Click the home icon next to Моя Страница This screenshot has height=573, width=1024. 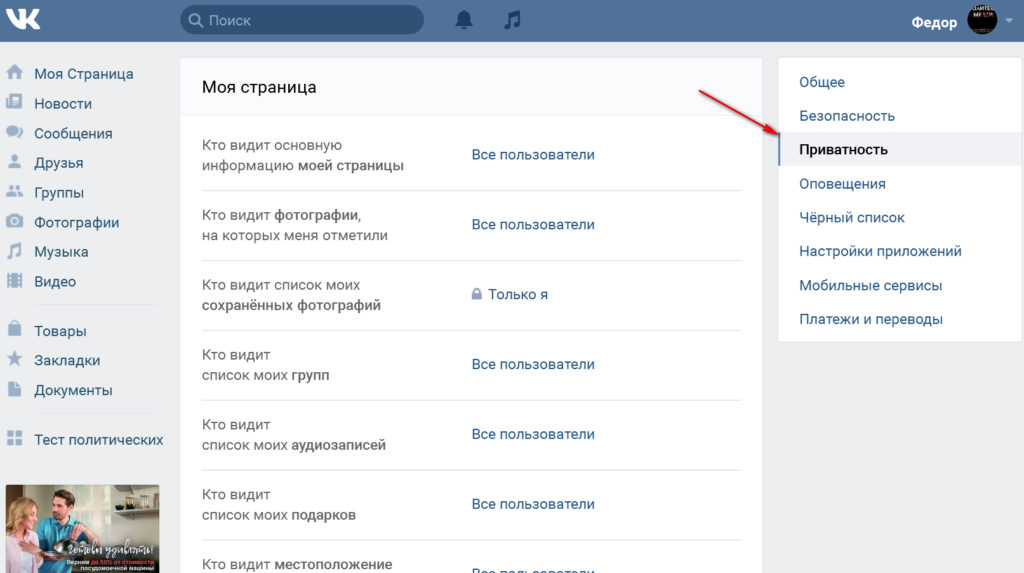coord(14,72)
